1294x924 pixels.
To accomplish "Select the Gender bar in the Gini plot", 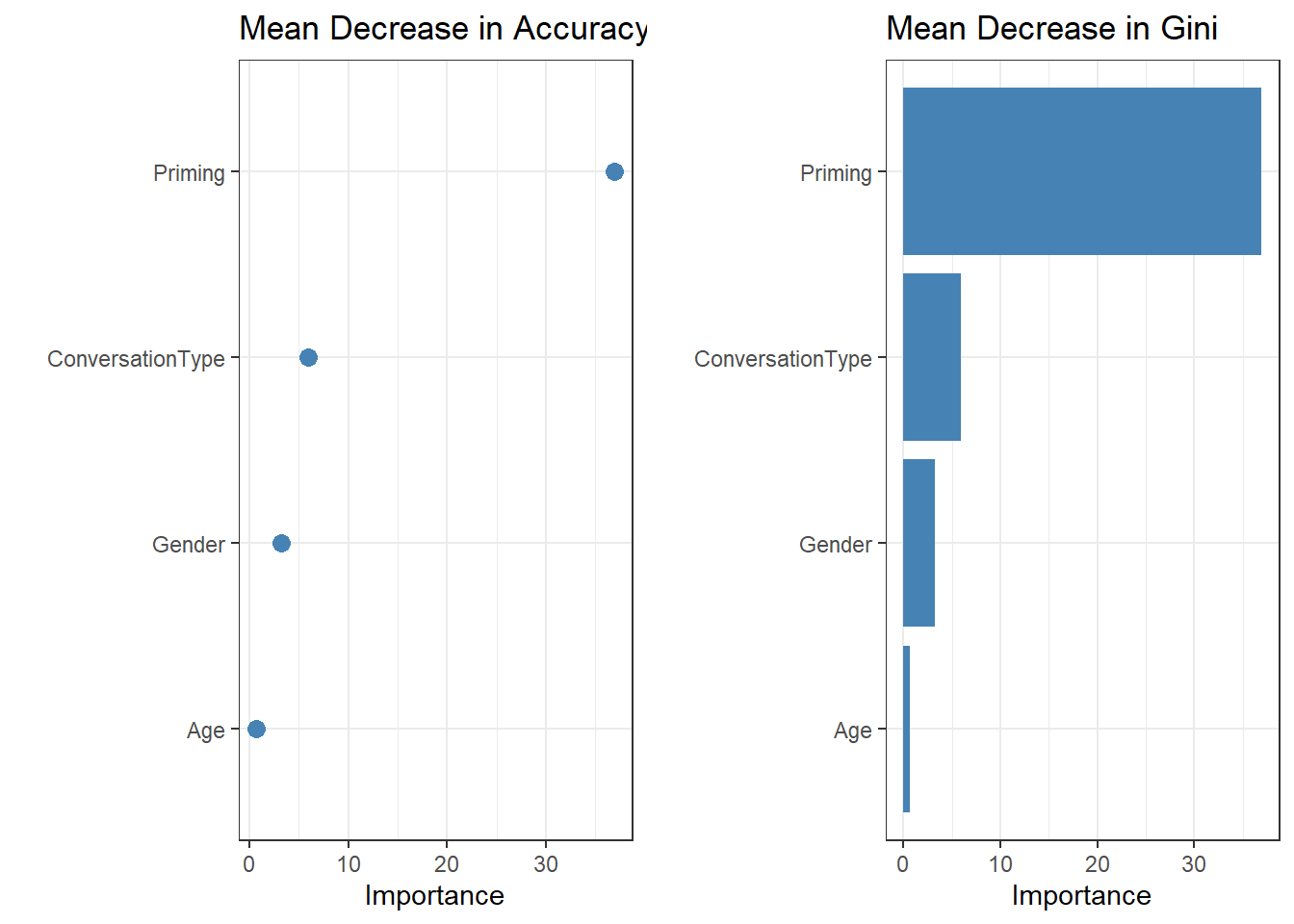I will pyautogui.click(x=919, y=543).
